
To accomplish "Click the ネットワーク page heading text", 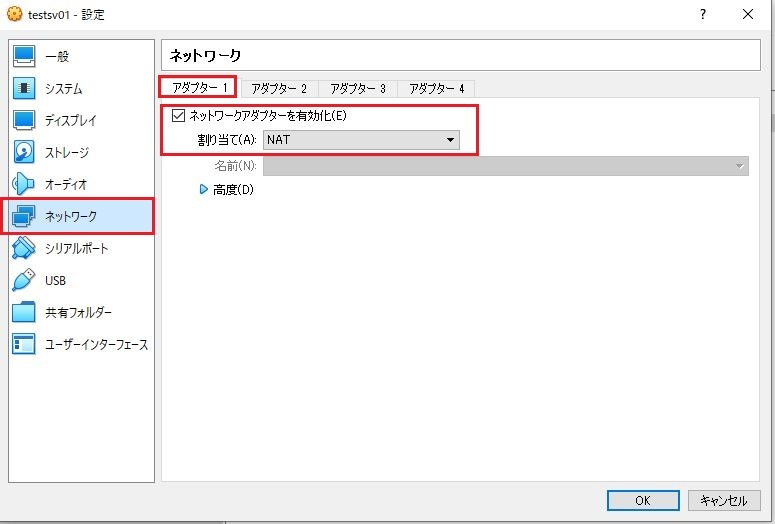I will 205,55.
